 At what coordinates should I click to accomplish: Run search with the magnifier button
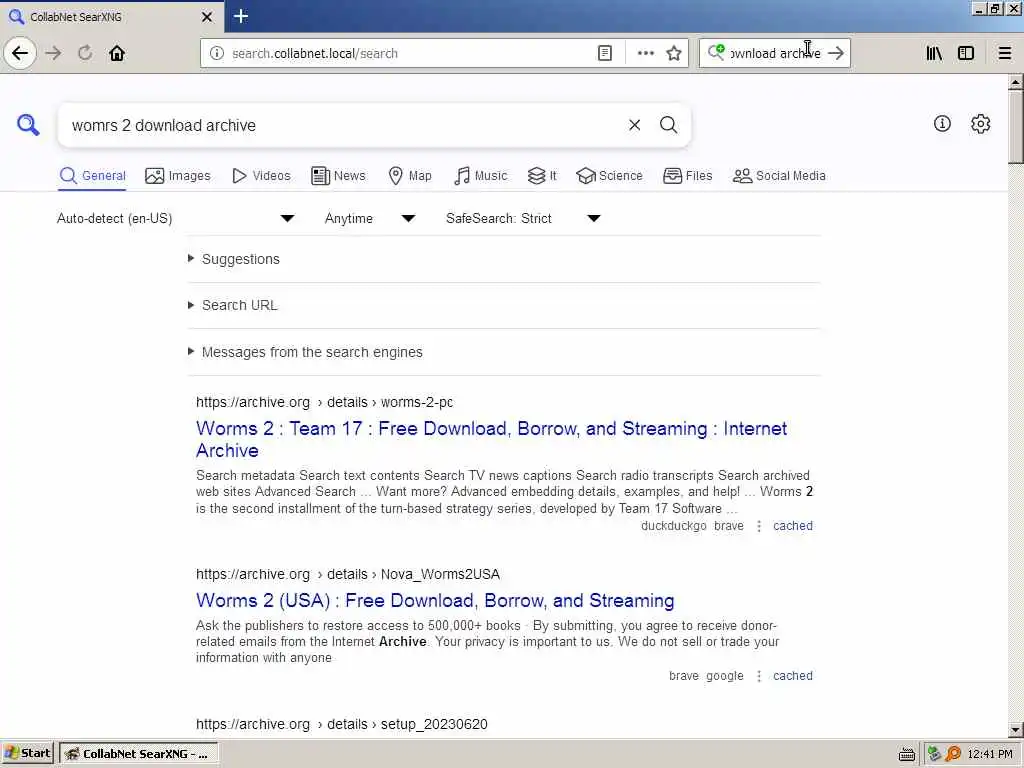(668, 125)
